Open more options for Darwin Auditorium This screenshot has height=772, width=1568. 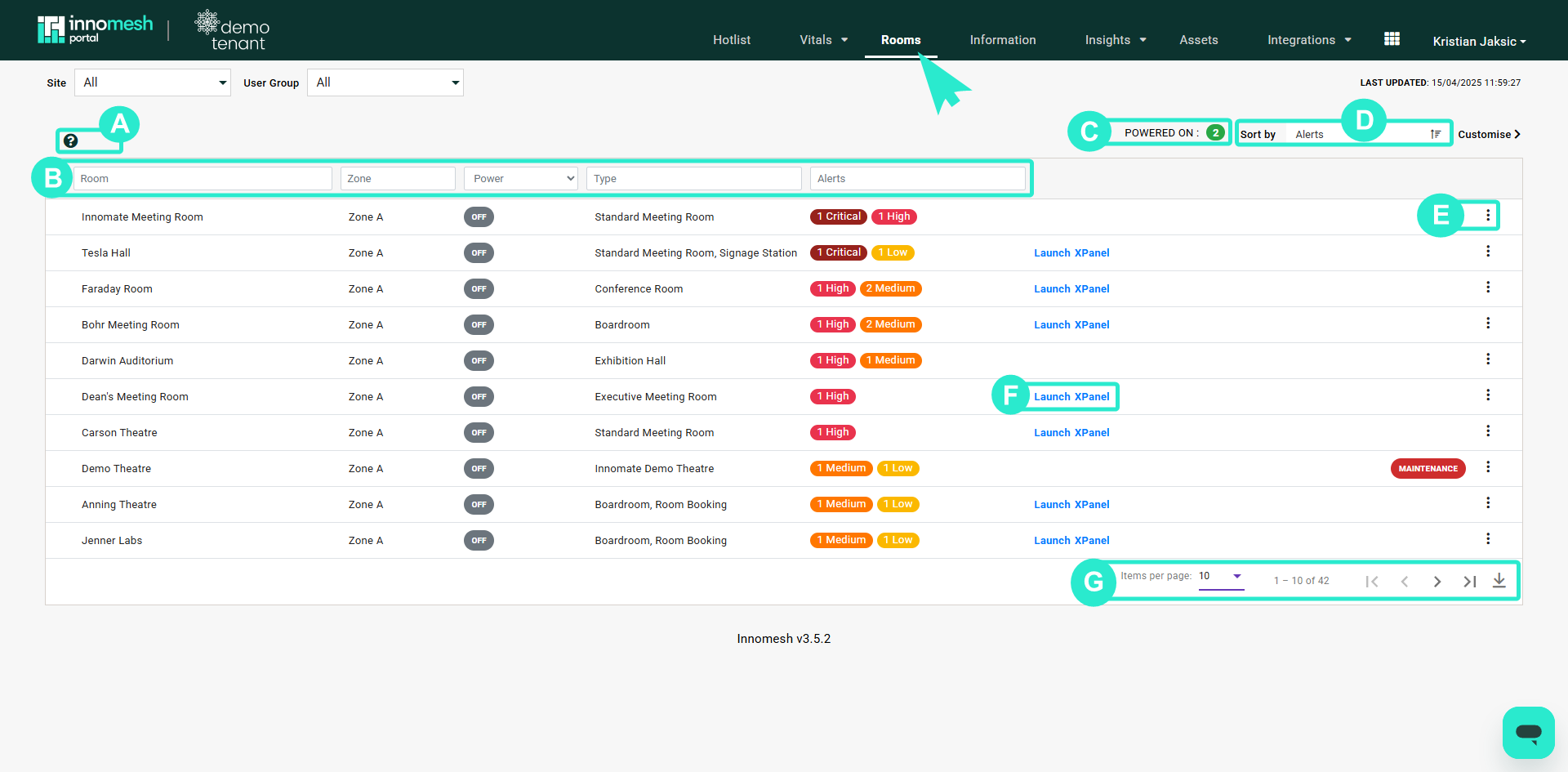coord(1488,359)
